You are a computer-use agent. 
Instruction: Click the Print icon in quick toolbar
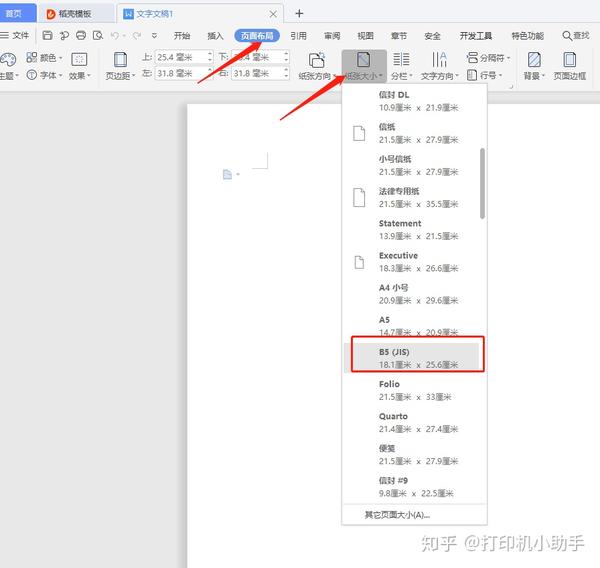click(x=81, y=36)
